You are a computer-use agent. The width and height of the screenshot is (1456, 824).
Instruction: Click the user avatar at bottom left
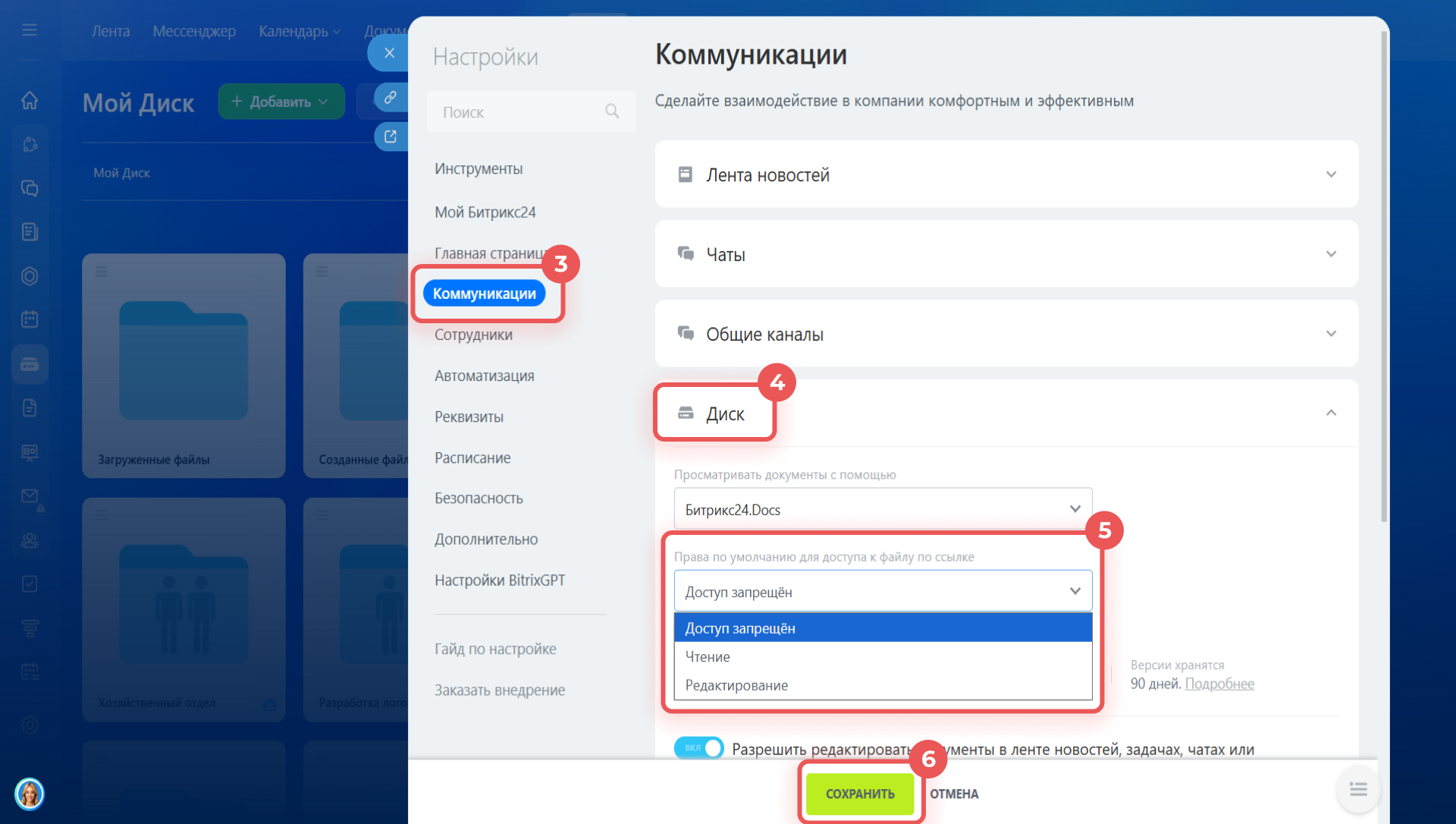tap(30, 794)
